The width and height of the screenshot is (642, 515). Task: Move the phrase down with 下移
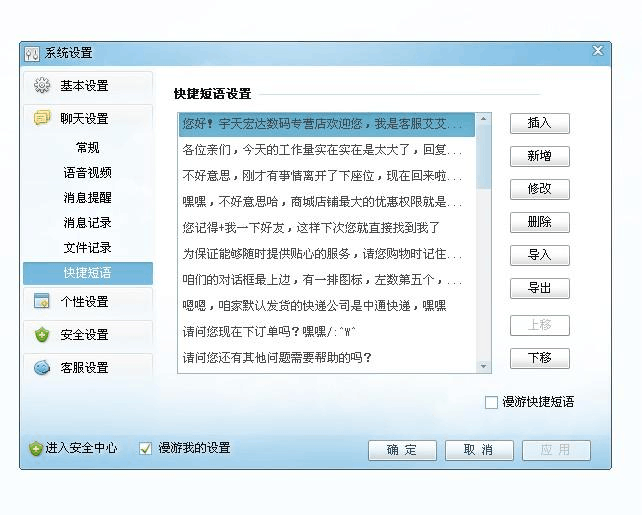click(540, 358)
